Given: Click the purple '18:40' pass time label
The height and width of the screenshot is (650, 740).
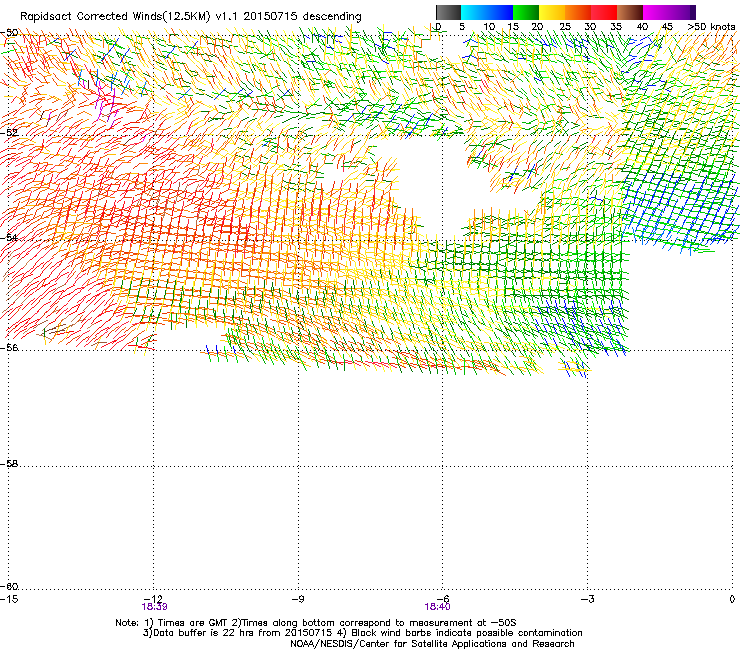Looking at the screenshot, I should tap(437, 607).
